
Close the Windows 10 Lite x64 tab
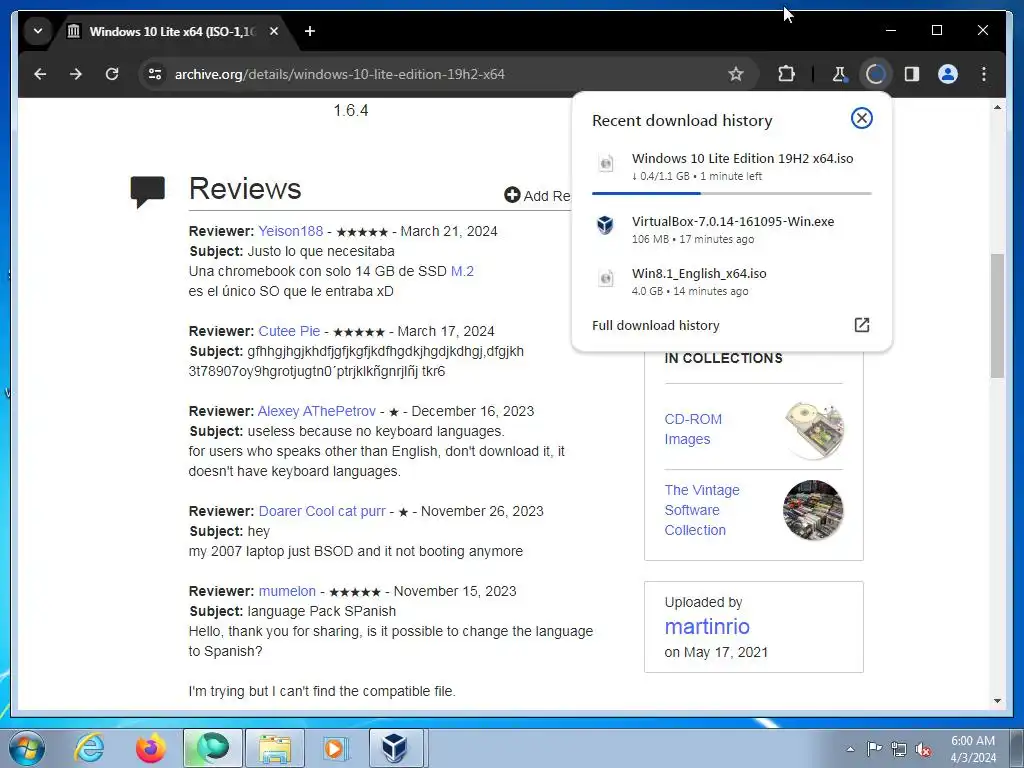274,31
